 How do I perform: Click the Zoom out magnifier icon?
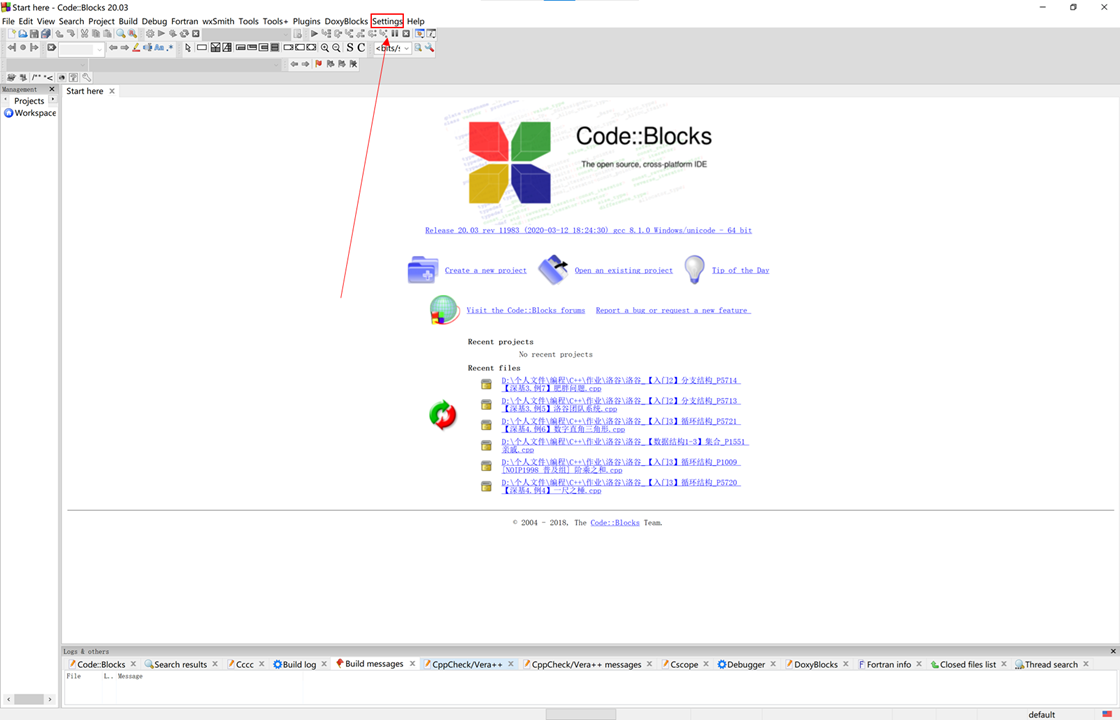[336, 48]
